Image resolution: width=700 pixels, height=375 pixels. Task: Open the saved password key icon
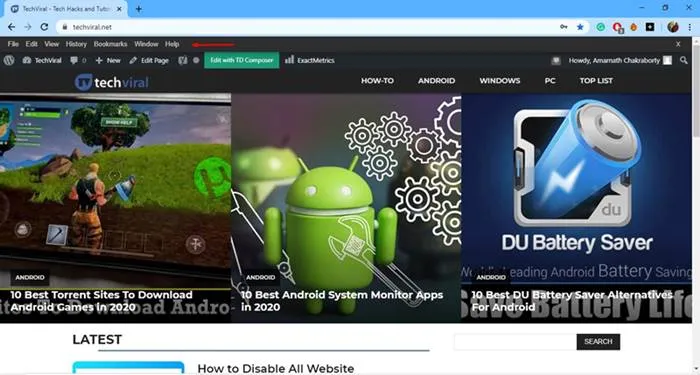(x=564, y=27)
